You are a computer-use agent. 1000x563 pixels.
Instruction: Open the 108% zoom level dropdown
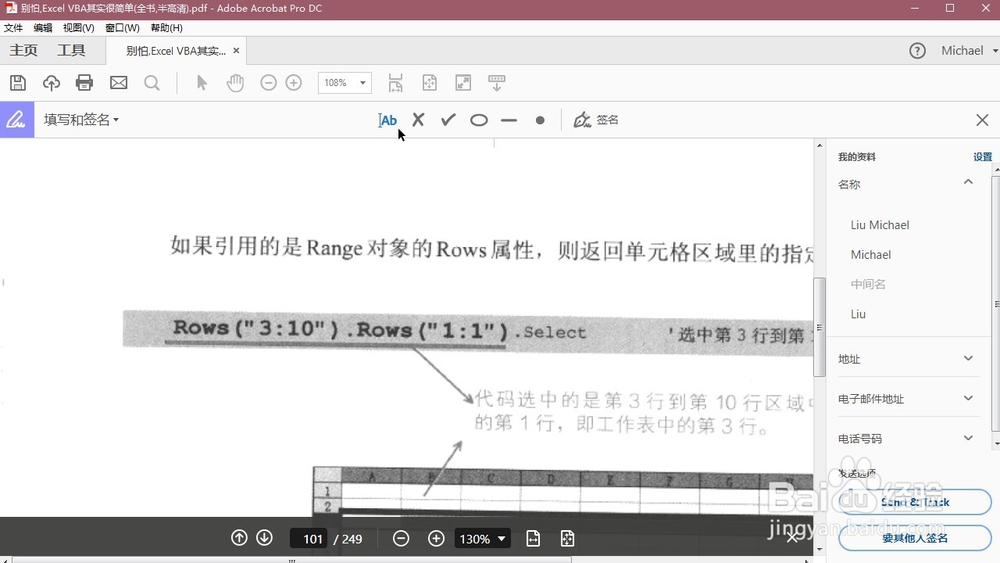point(345,83)
